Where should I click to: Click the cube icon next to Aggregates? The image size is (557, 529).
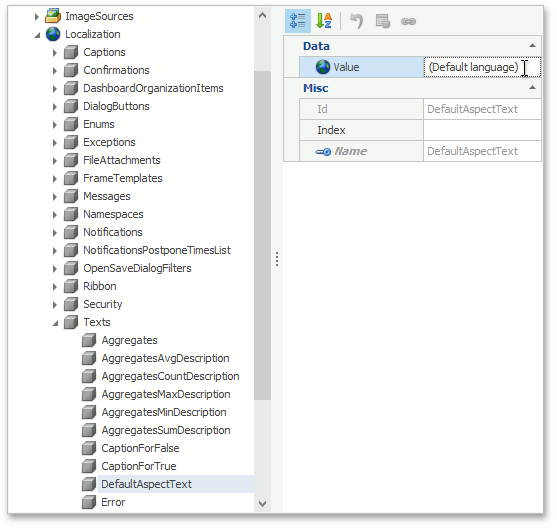pyautogui.click(x=89, y=340)
